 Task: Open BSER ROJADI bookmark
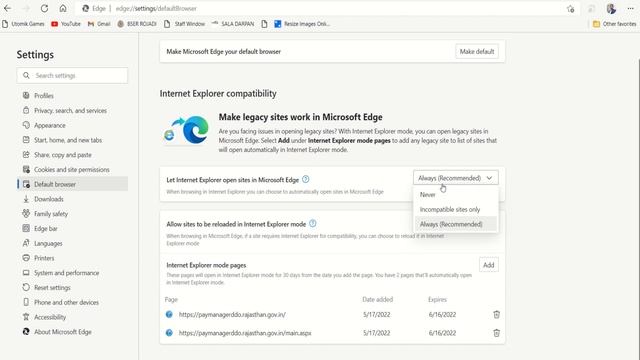pyautogui.click(x=137, y=24)
